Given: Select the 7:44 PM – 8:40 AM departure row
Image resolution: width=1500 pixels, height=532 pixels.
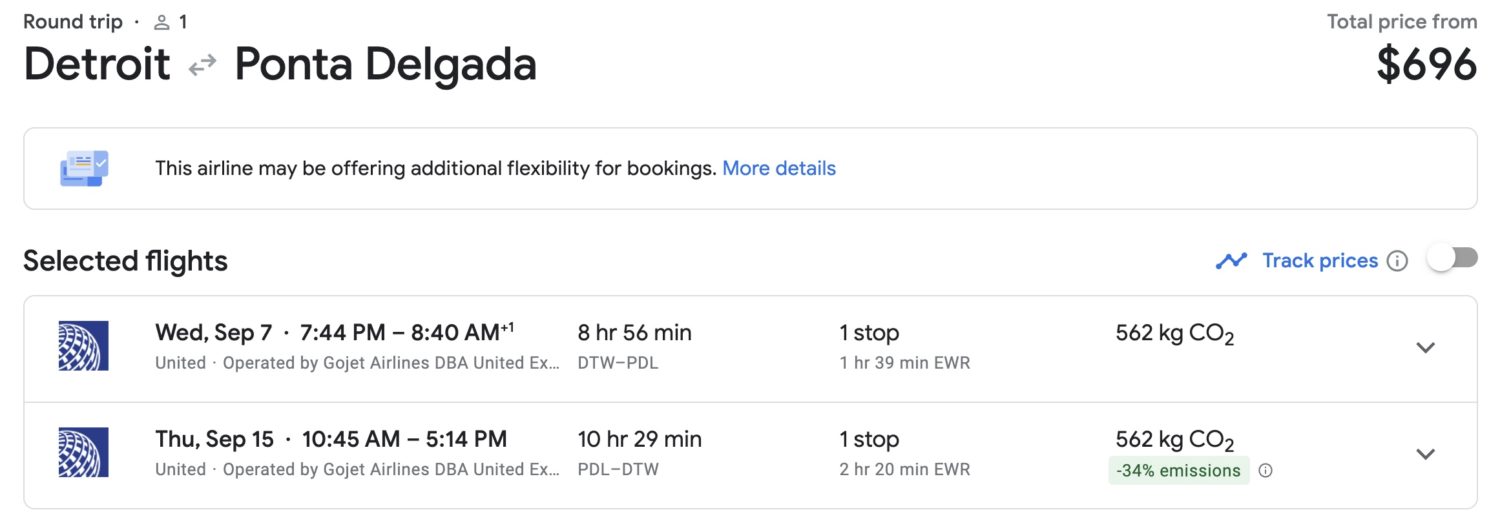Looking at the screenshot, I should (399, 332).
